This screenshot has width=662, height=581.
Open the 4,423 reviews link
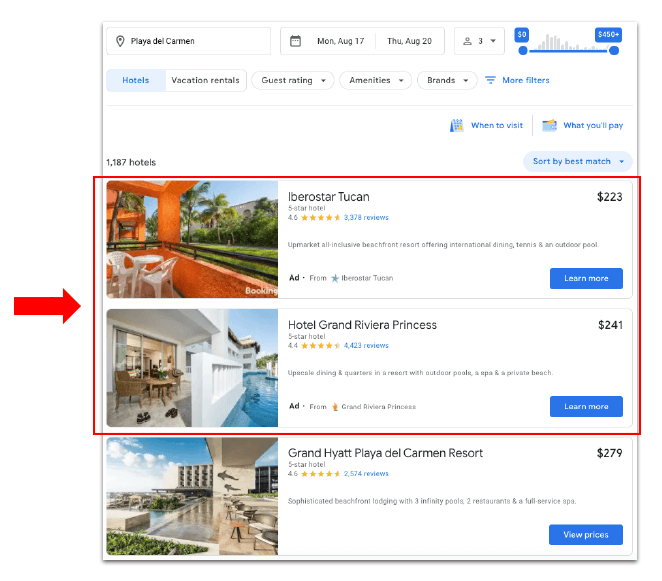pyautogui.click(x=366, y=346)
